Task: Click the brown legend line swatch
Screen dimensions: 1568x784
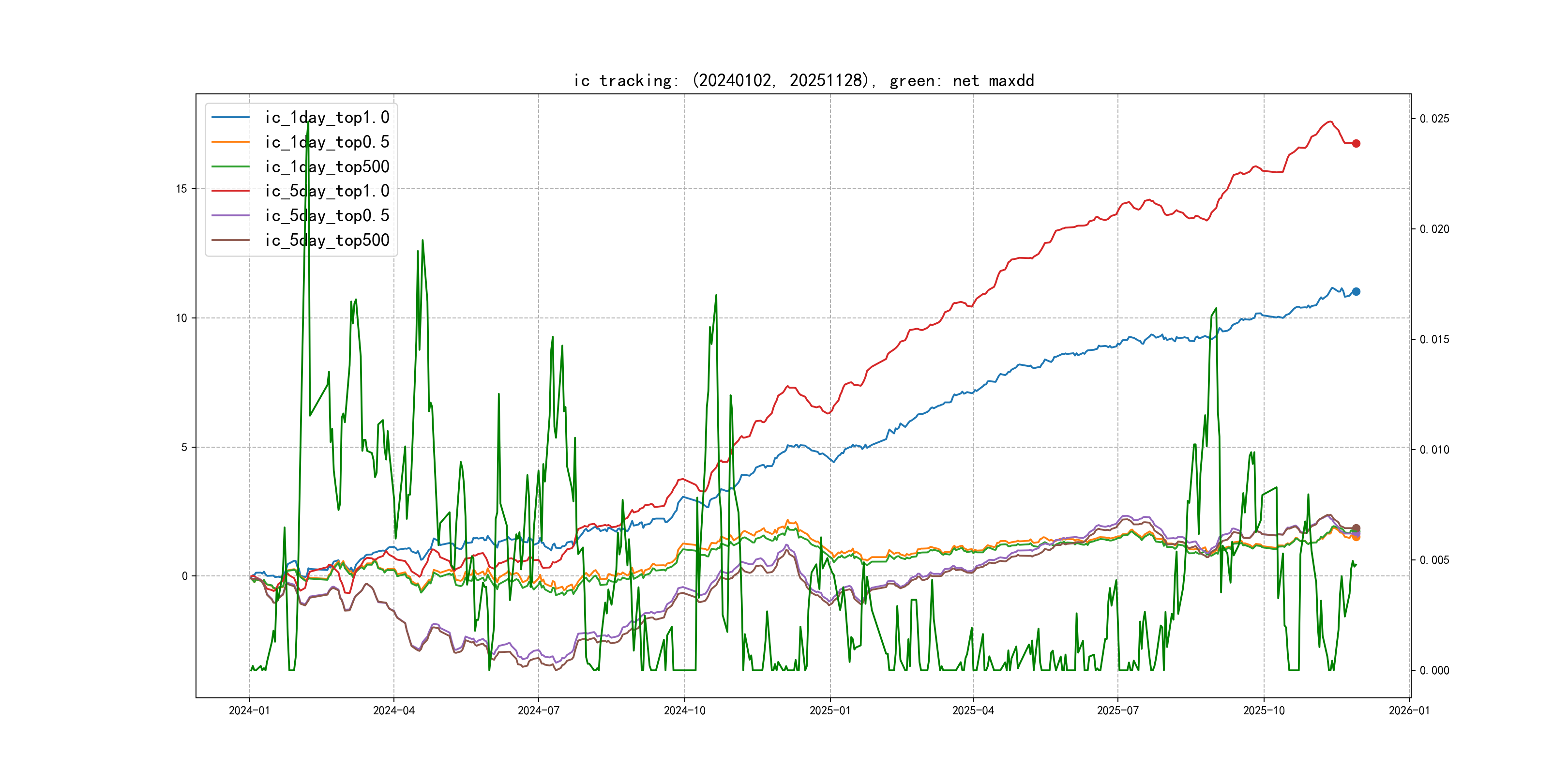Action: pyautogui.click(x=231, y=241)
